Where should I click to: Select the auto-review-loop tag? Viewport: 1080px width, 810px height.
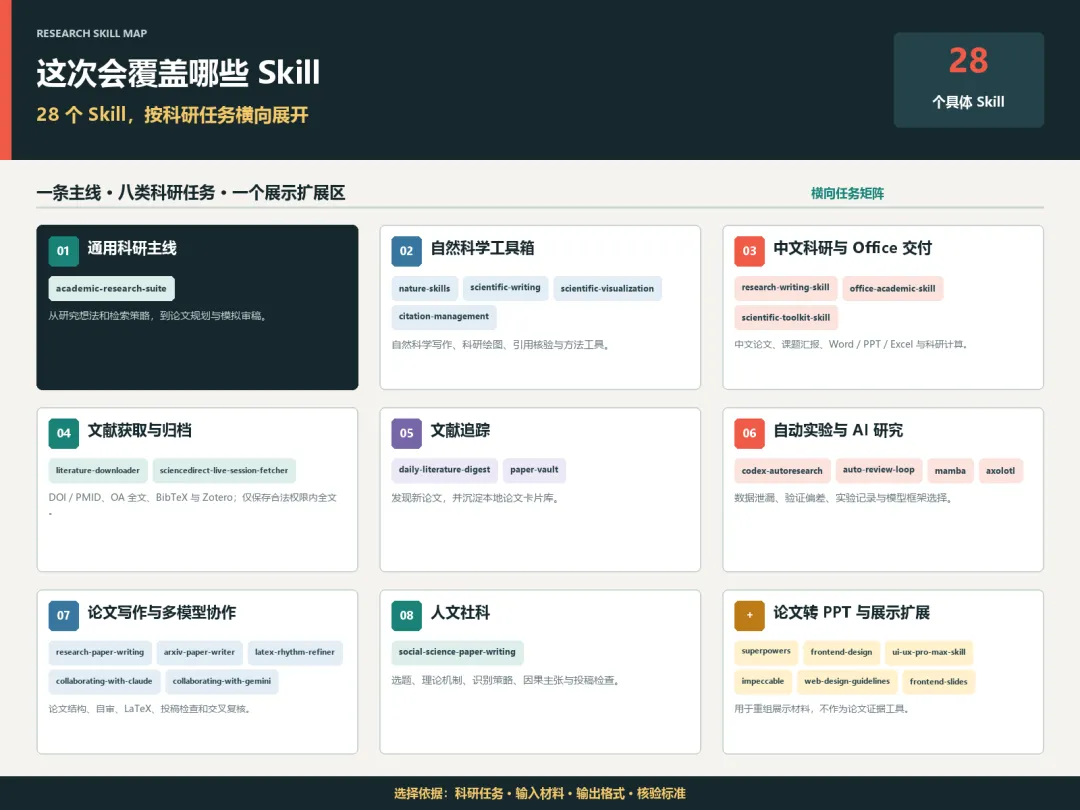[x=879, y=470]
